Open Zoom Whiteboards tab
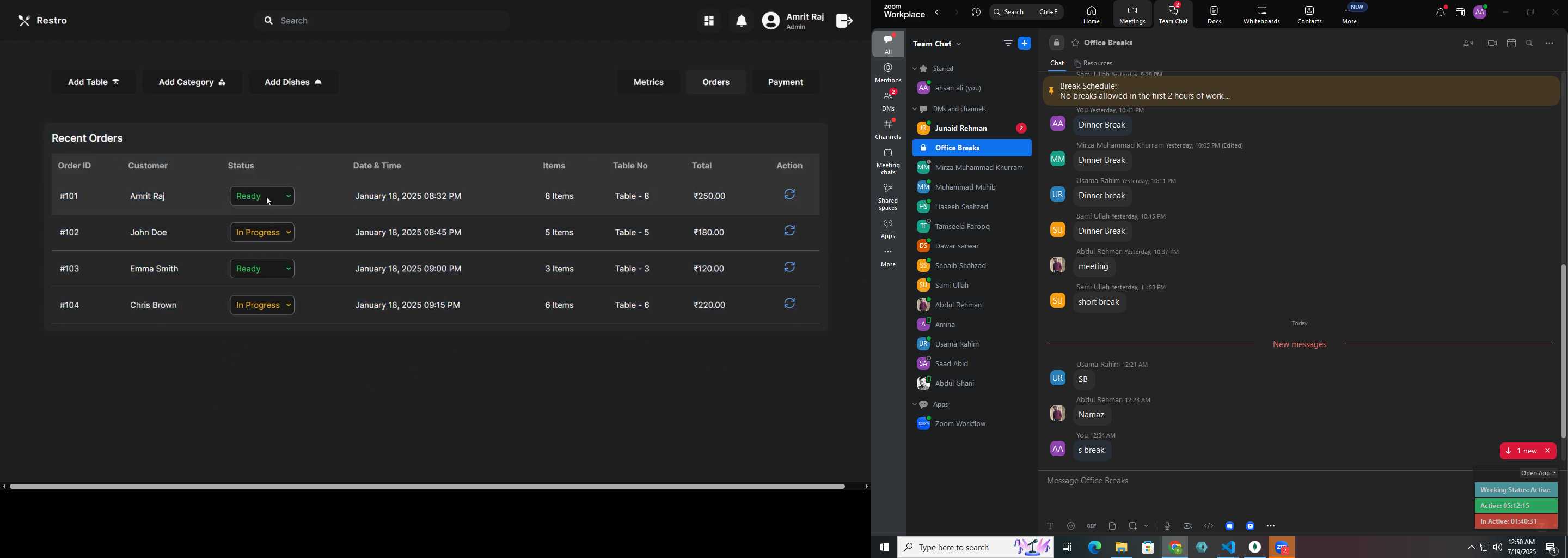 click(1262, 15)
